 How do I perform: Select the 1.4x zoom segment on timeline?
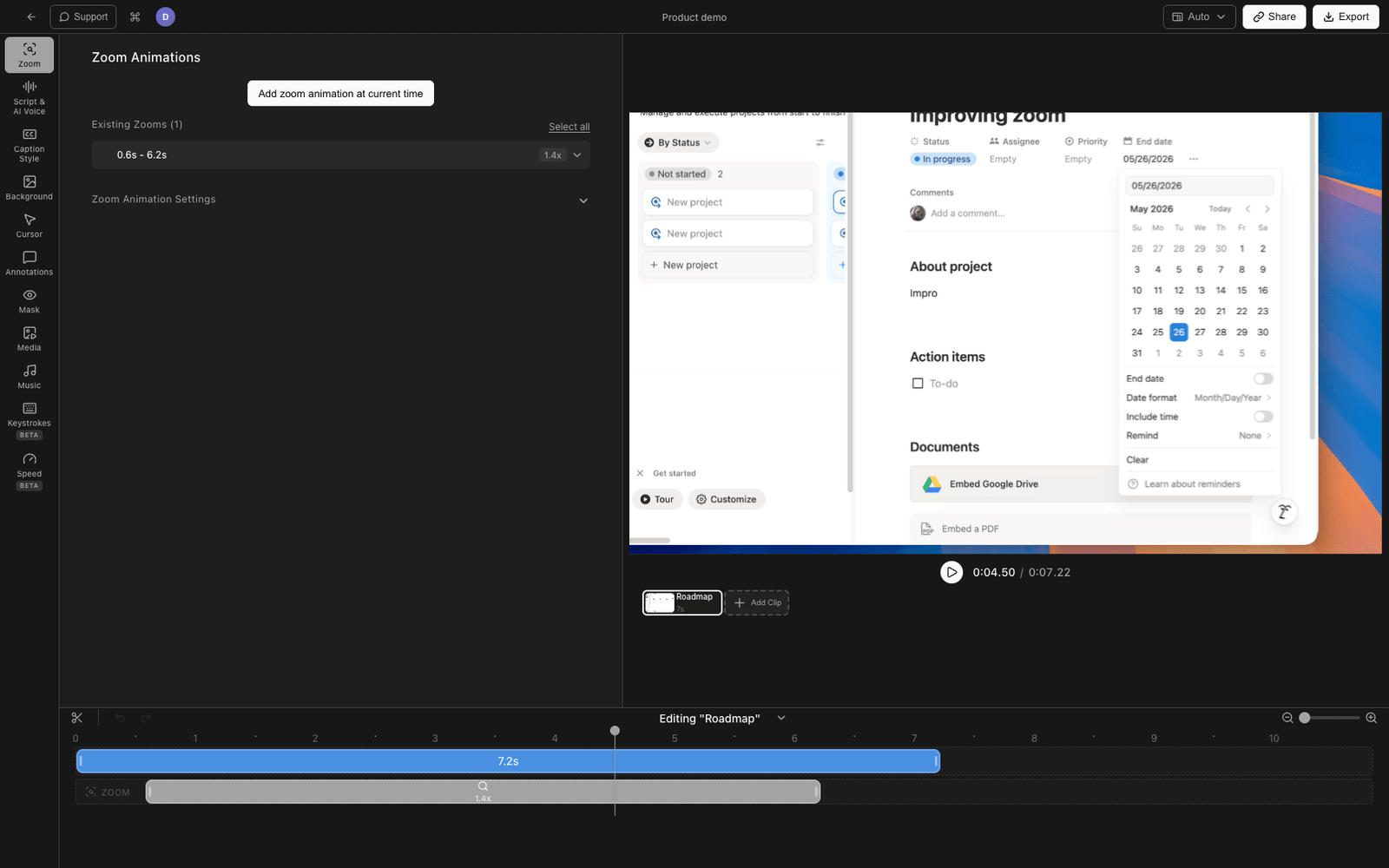pos(483,792)
